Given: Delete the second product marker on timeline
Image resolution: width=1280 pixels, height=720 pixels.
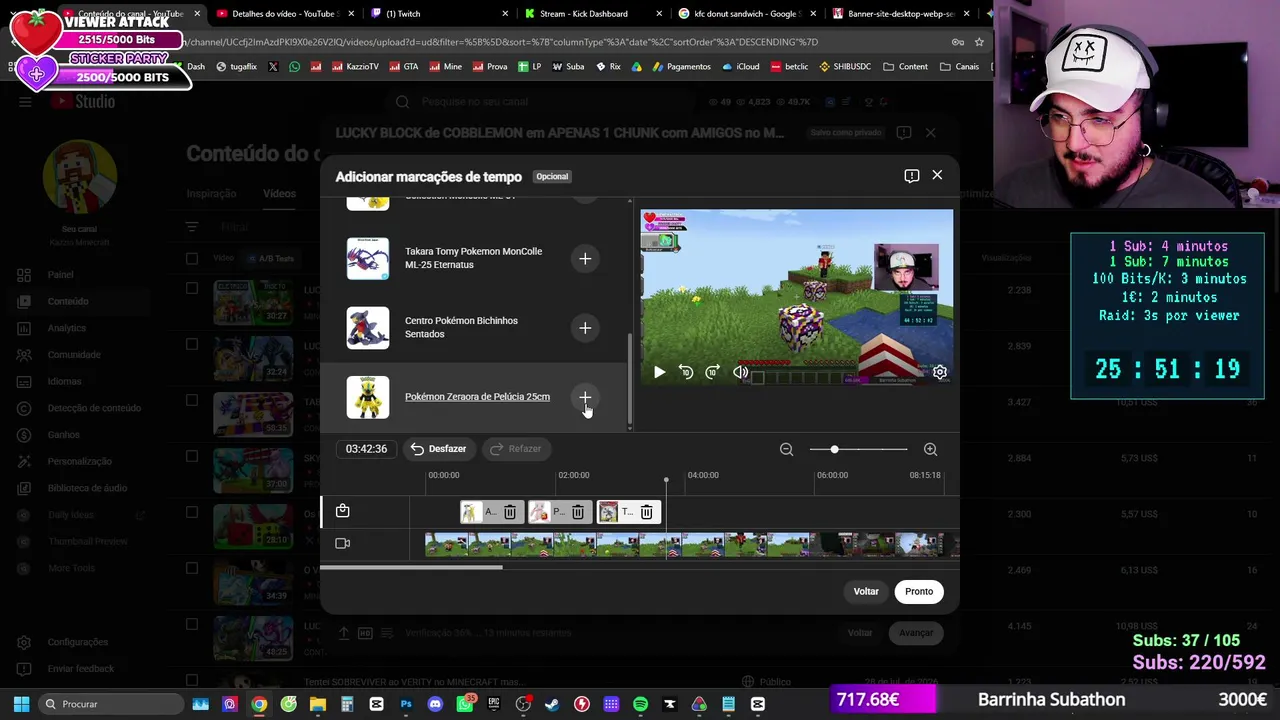Looking at the screenshot, I should (x=578, y=513).
